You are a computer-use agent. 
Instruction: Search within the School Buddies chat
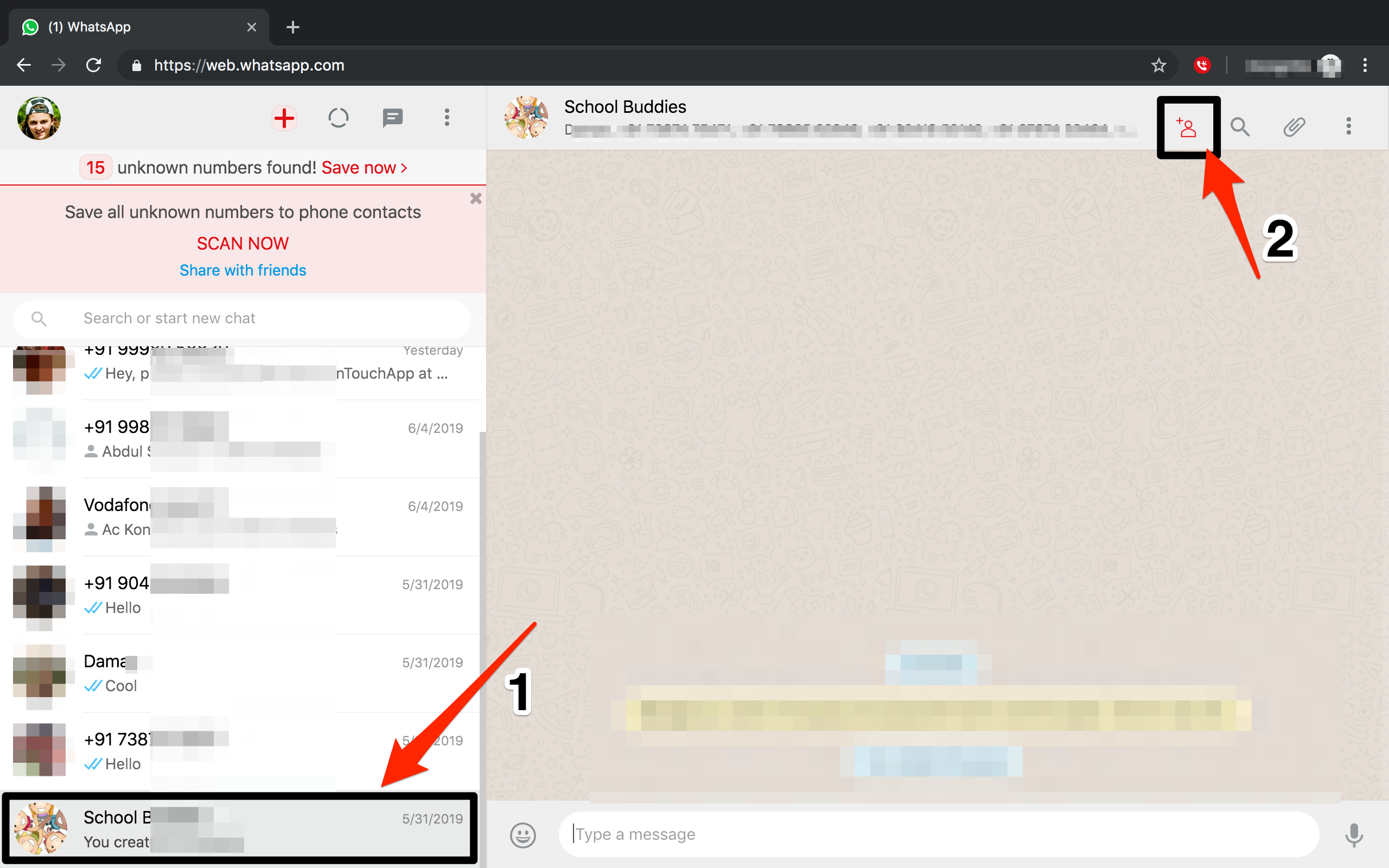click(1240, 127)
